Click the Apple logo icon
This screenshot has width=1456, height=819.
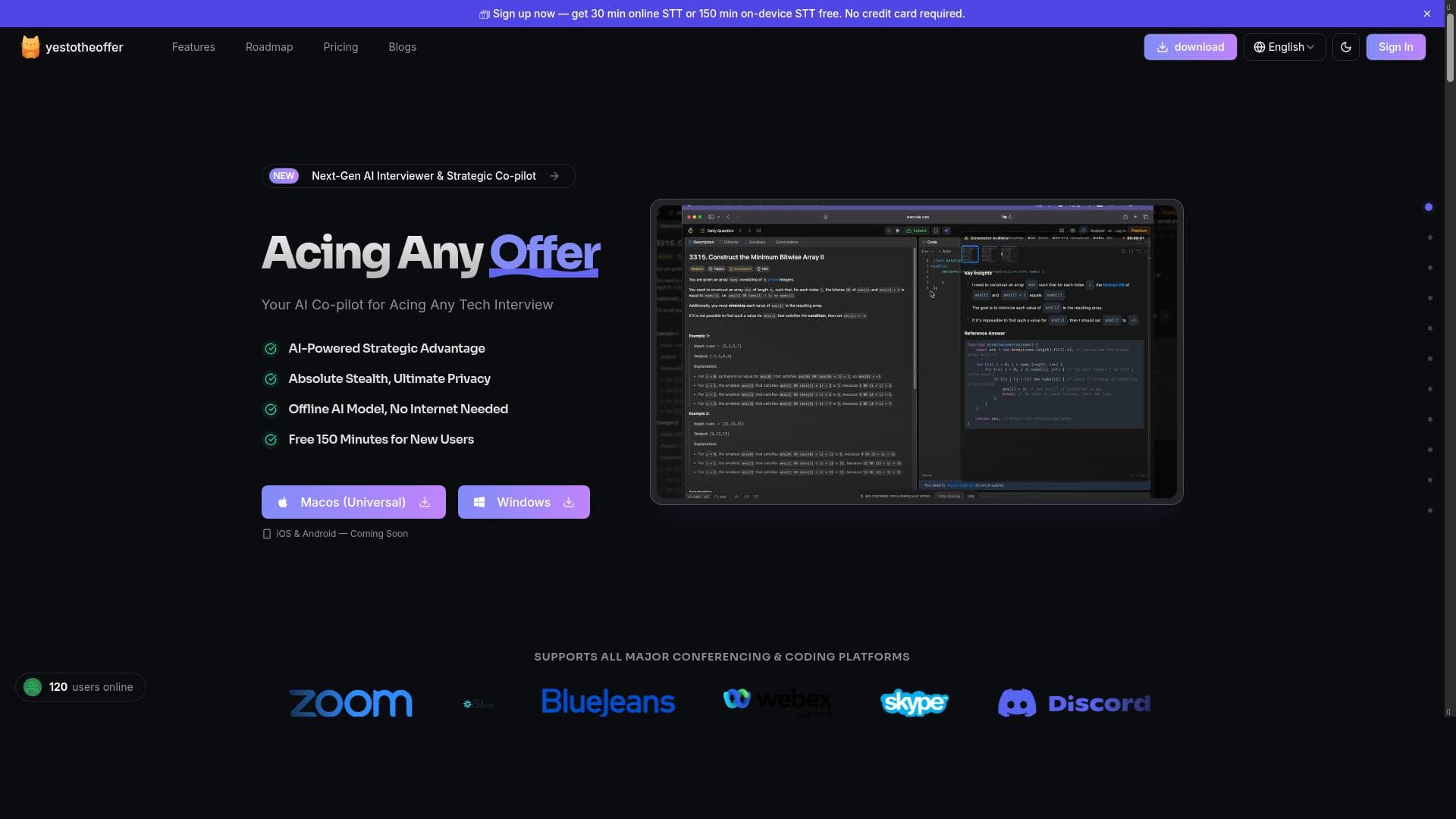(x=283, y=502)
